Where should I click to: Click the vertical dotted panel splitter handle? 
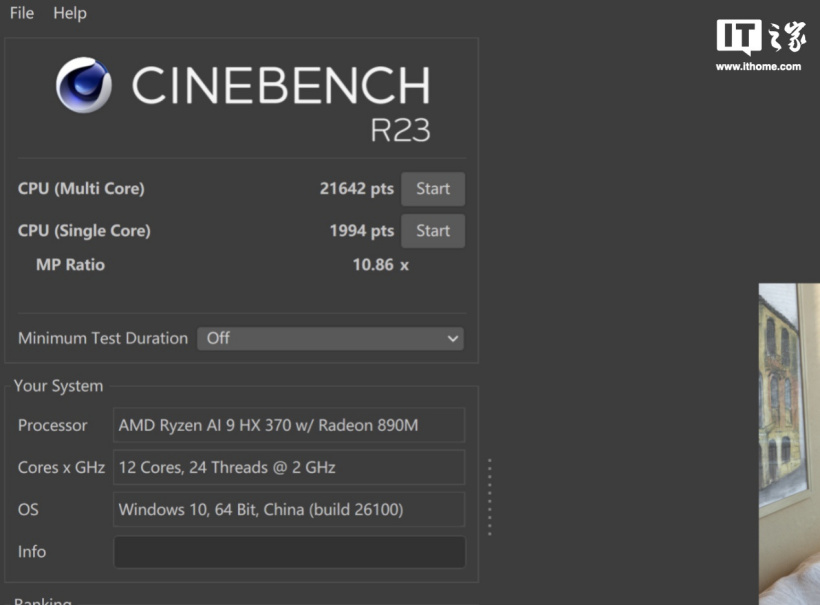coord(489,497)
